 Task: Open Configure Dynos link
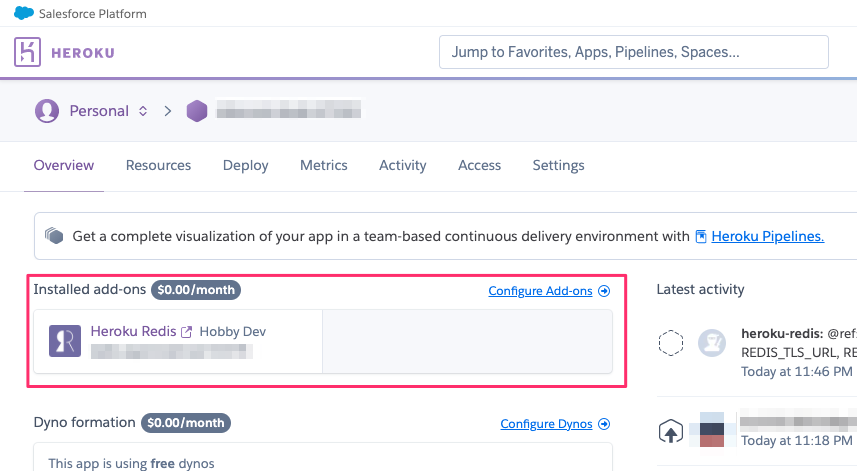[x=546, y=423]
